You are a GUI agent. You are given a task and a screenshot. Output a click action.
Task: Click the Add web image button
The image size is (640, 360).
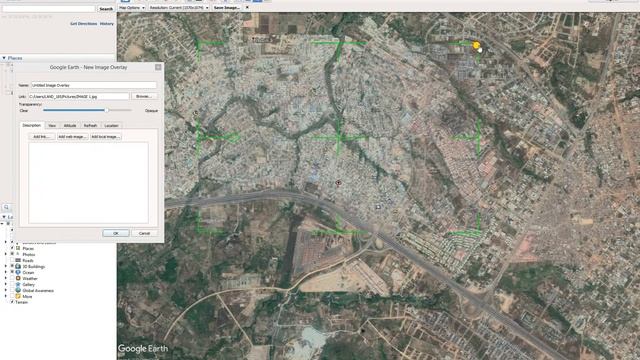(72, 137)
